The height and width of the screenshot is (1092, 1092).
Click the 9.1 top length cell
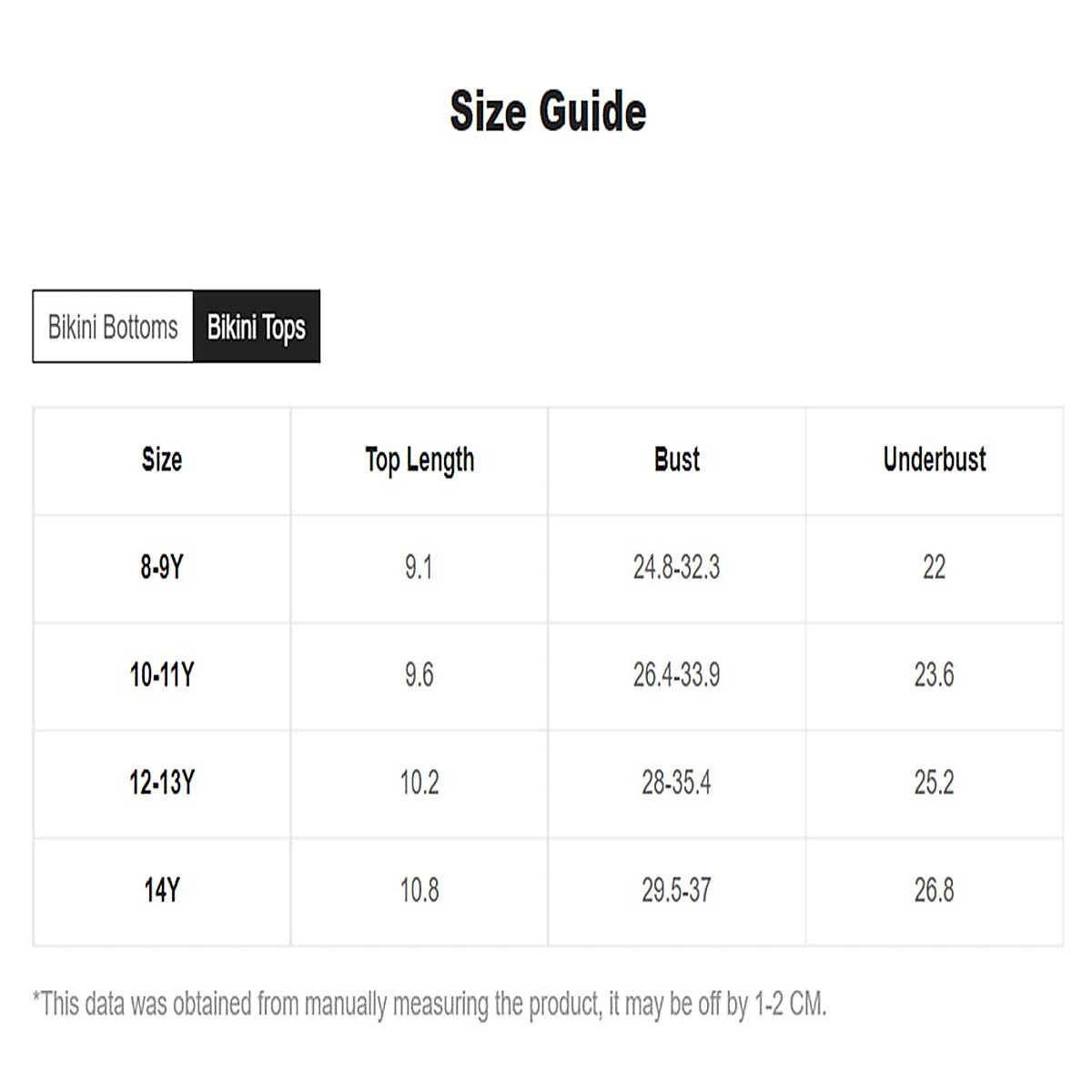click(x=419, y=568)
